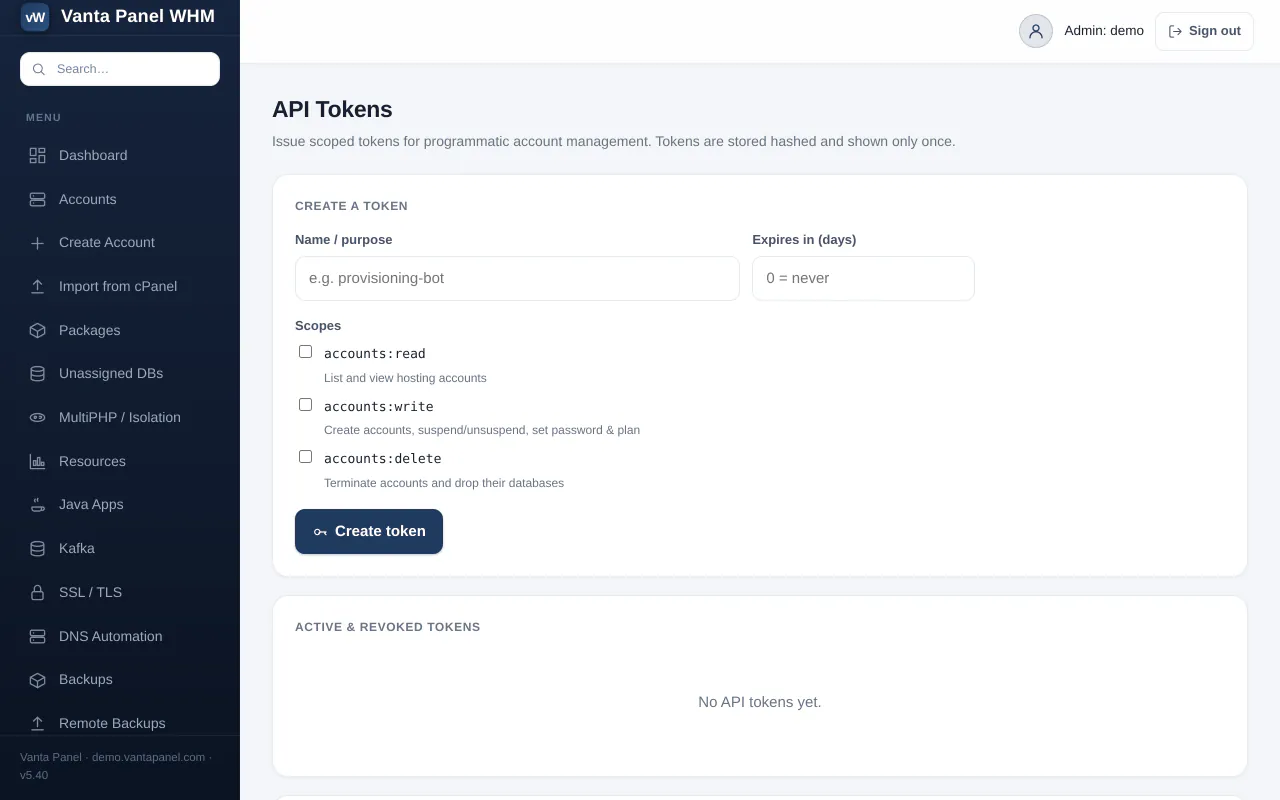This screenshot has height=800, width=1280.
Task: Click the Sign out button
Action: pyautogui.click(x=1204, y=31)
